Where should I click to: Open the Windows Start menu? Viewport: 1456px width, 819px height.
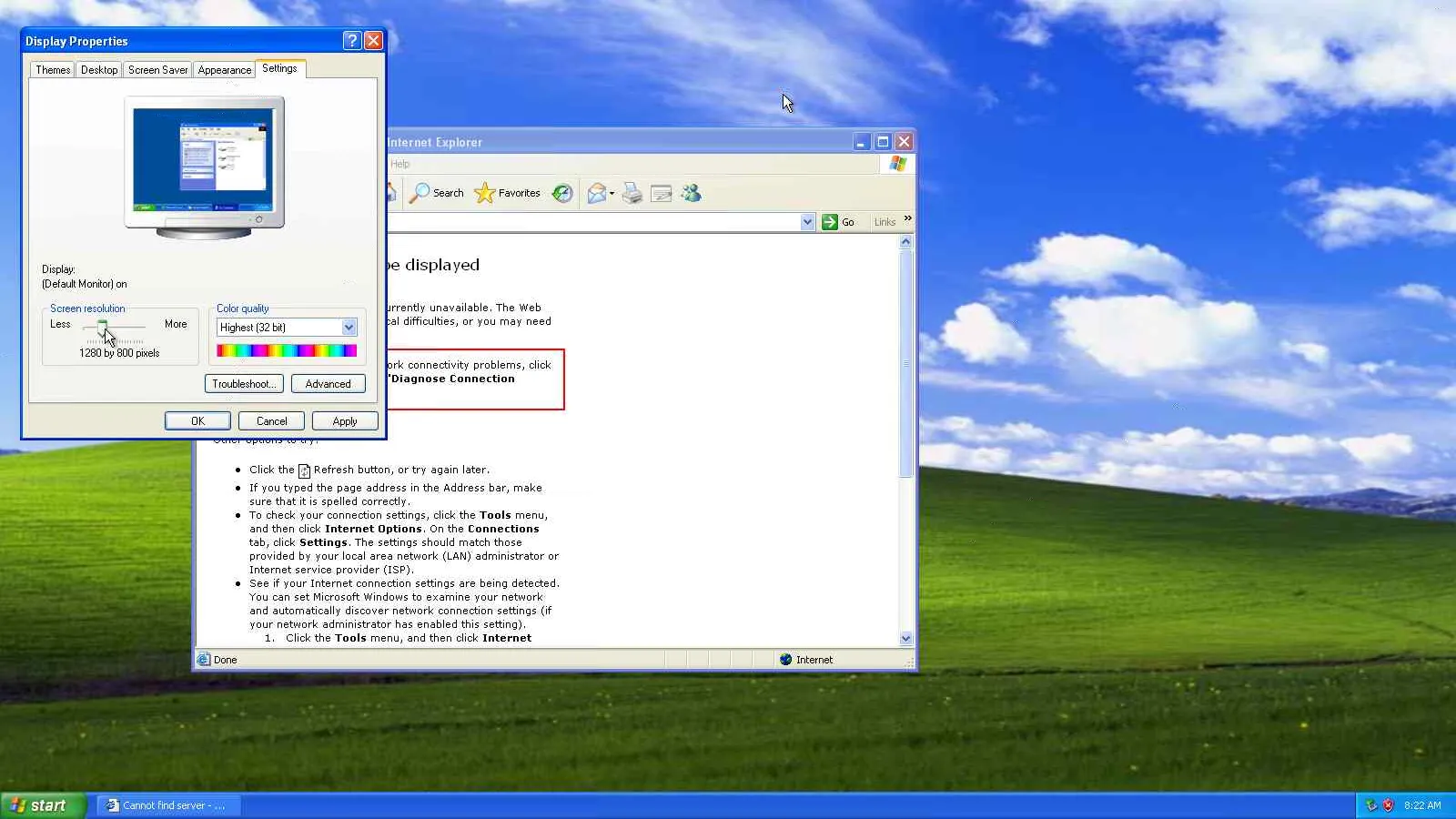tap(43, 805)
